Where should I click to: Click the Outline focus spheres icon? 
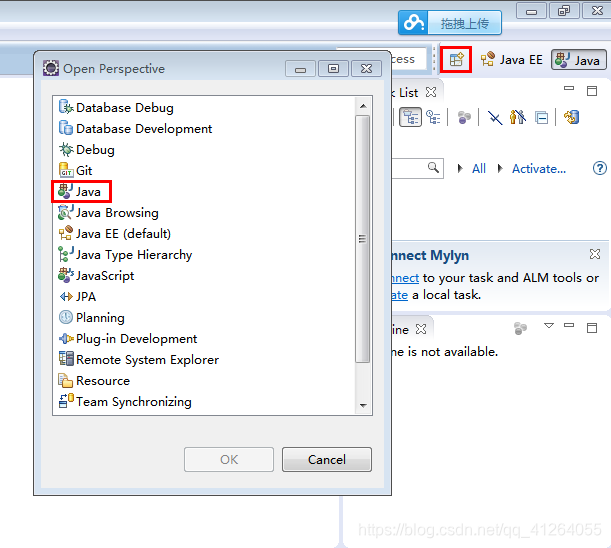[520, 328]
